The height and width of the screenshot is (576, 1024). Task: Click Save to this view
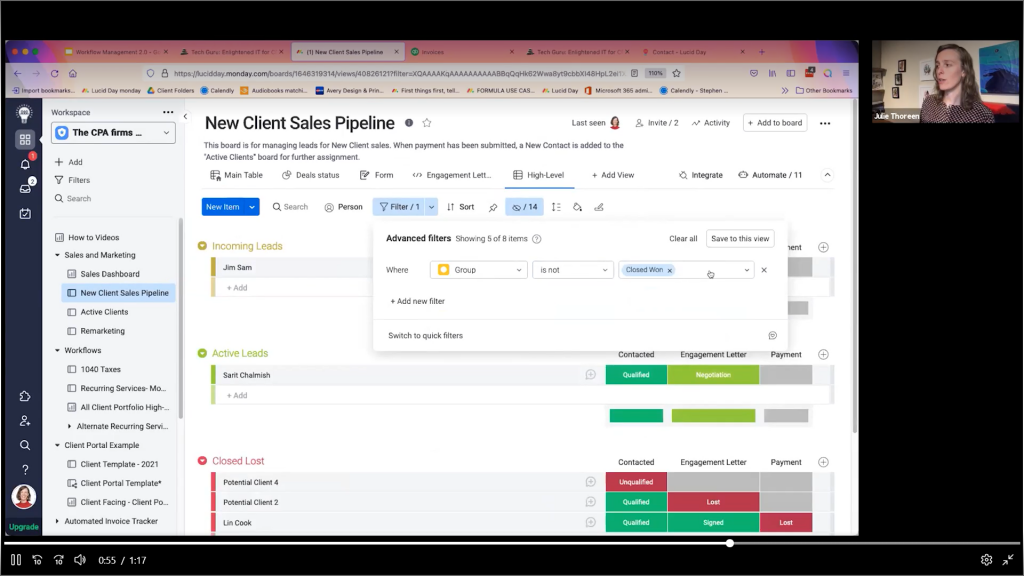pyautogui.click(x=740, y=239)
